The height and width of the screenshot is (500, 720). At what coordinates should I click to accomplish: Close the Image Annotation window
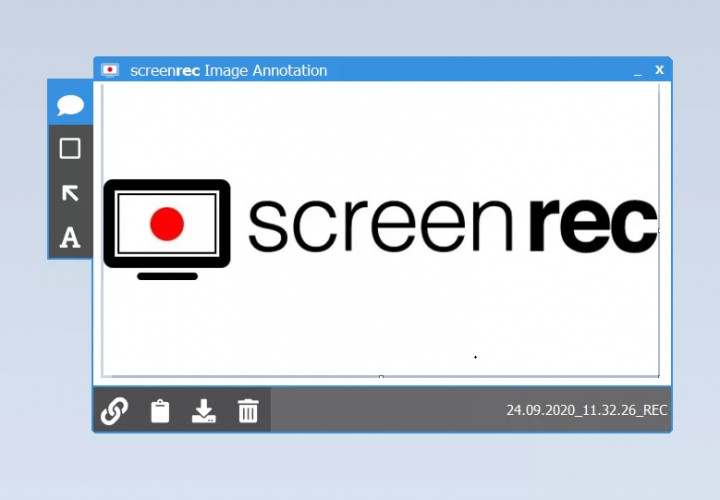point(659,70)
